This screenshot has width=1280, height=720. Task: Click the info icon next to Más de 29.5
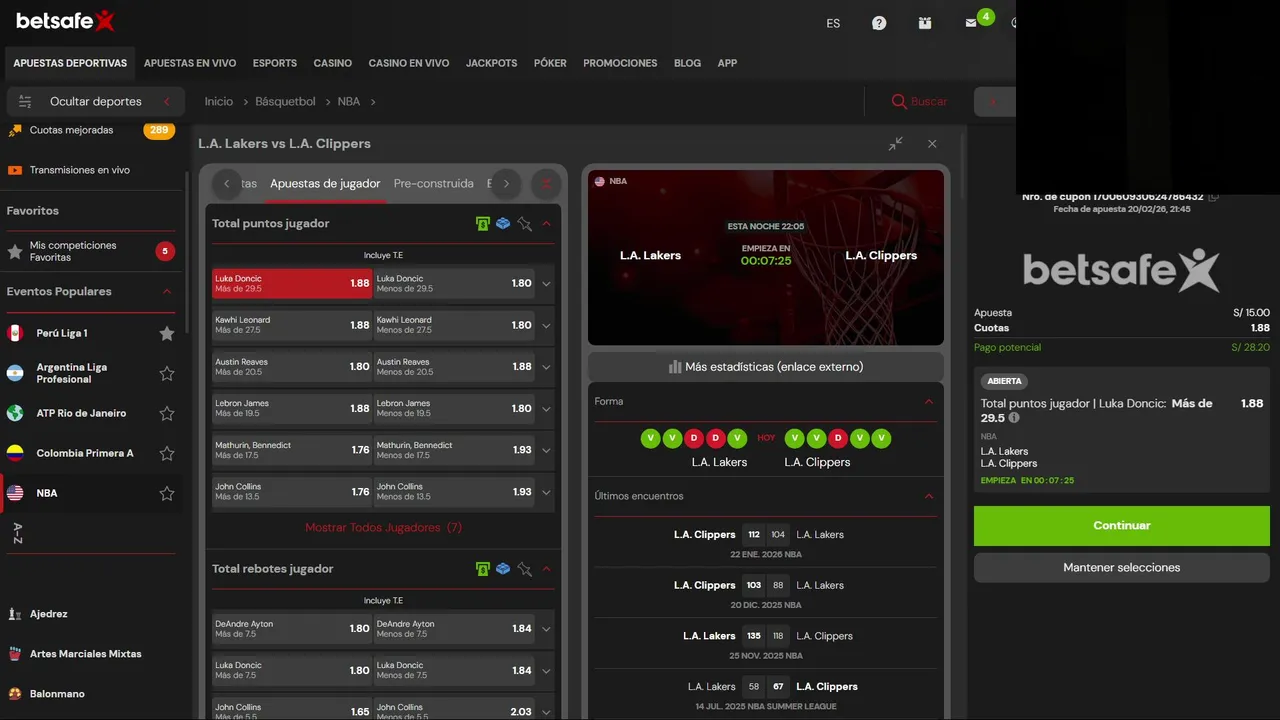tap(1014, 418)
